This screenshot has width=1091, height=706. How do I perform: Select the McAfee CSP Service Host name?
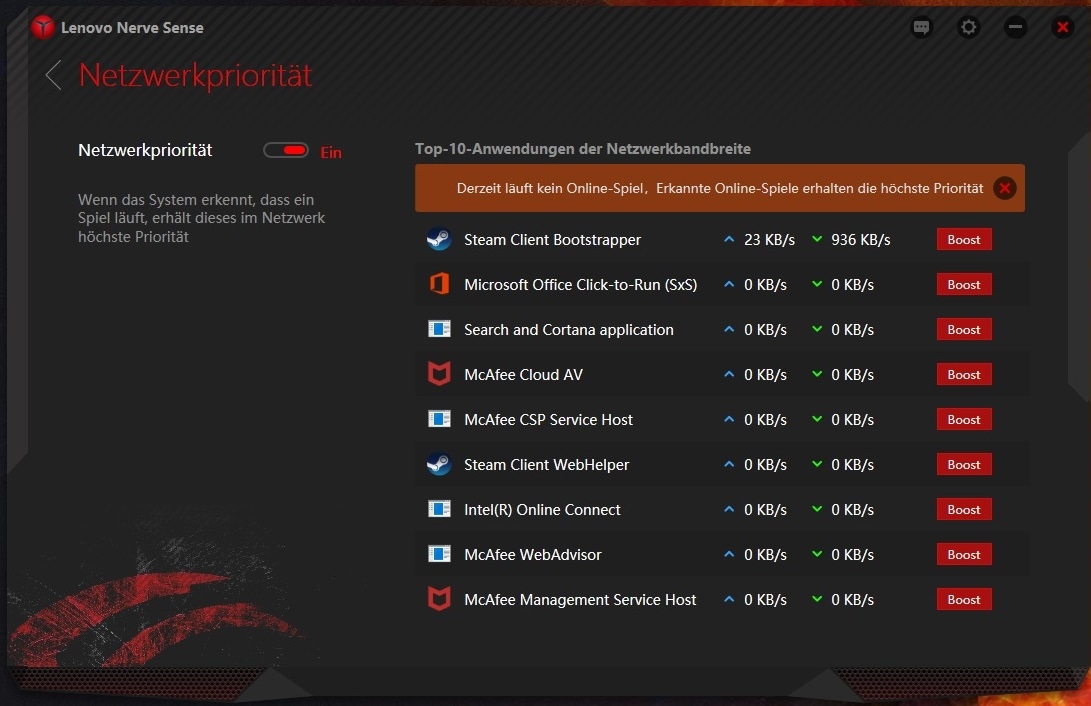pyautogui.click(x=548, y=420)
